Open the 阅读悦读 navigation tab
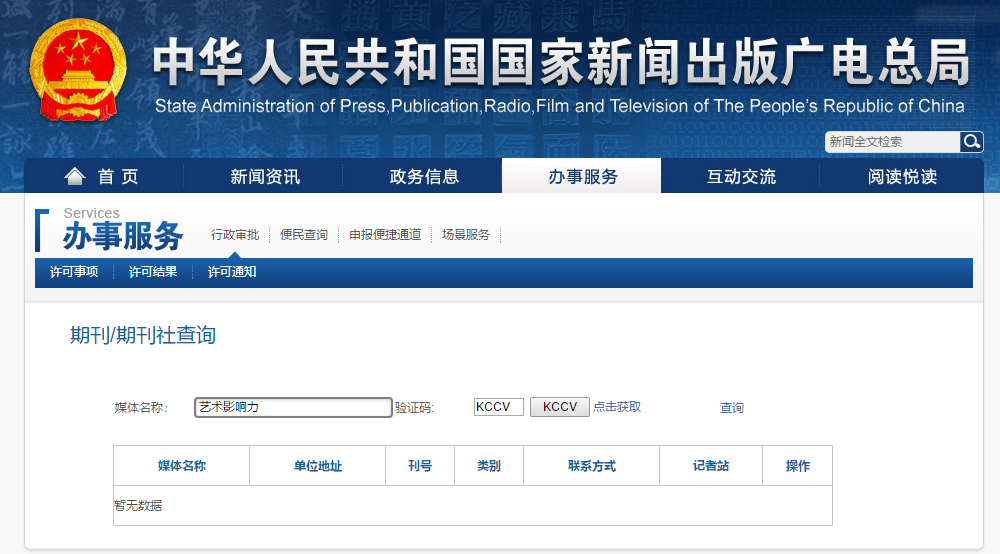1000x554 pixels. pyautogui.click(x=902, y=177)
